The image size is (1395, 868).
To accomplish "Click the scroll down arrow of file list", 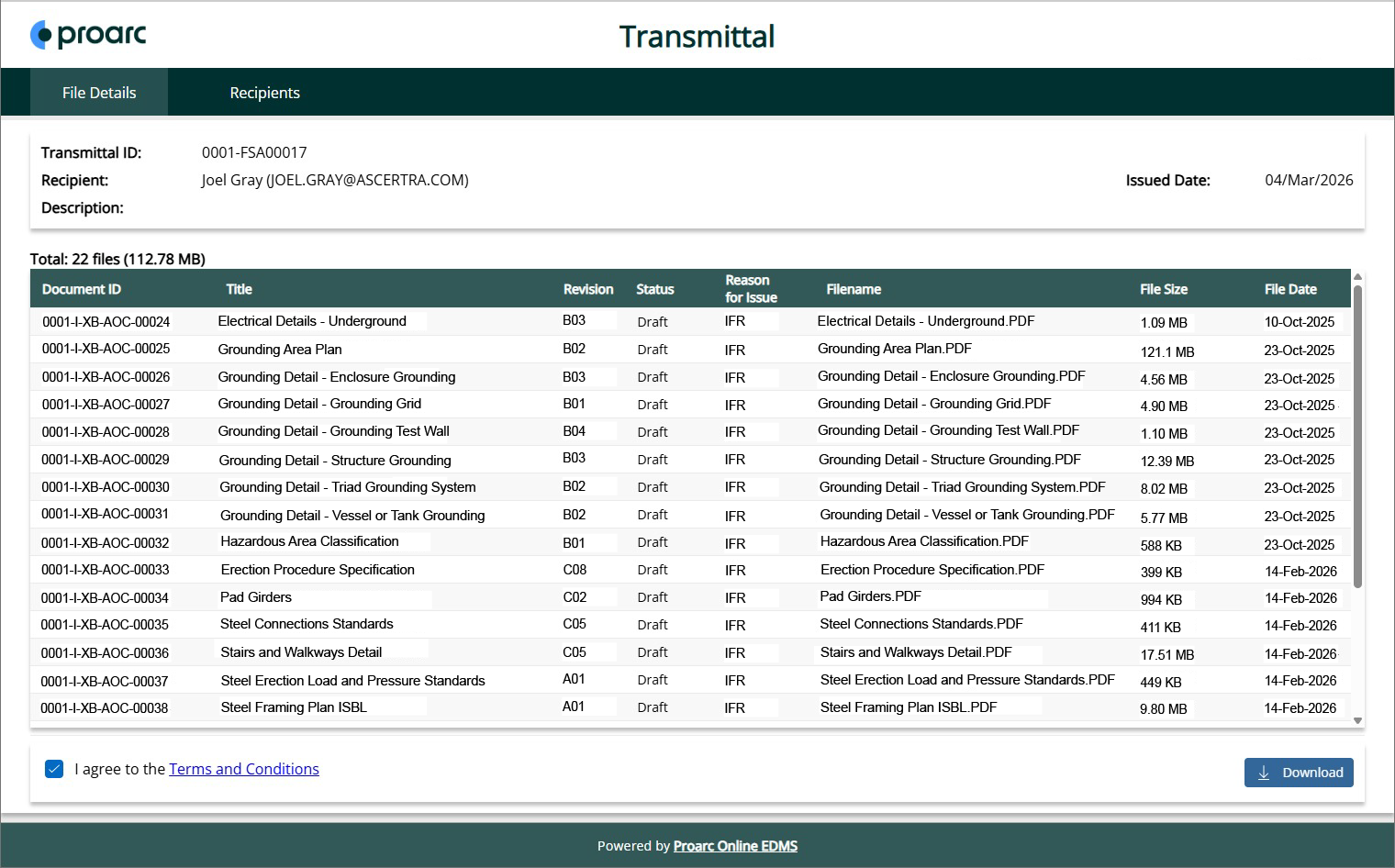I will pyautogui.click(x=1358, y=721).
